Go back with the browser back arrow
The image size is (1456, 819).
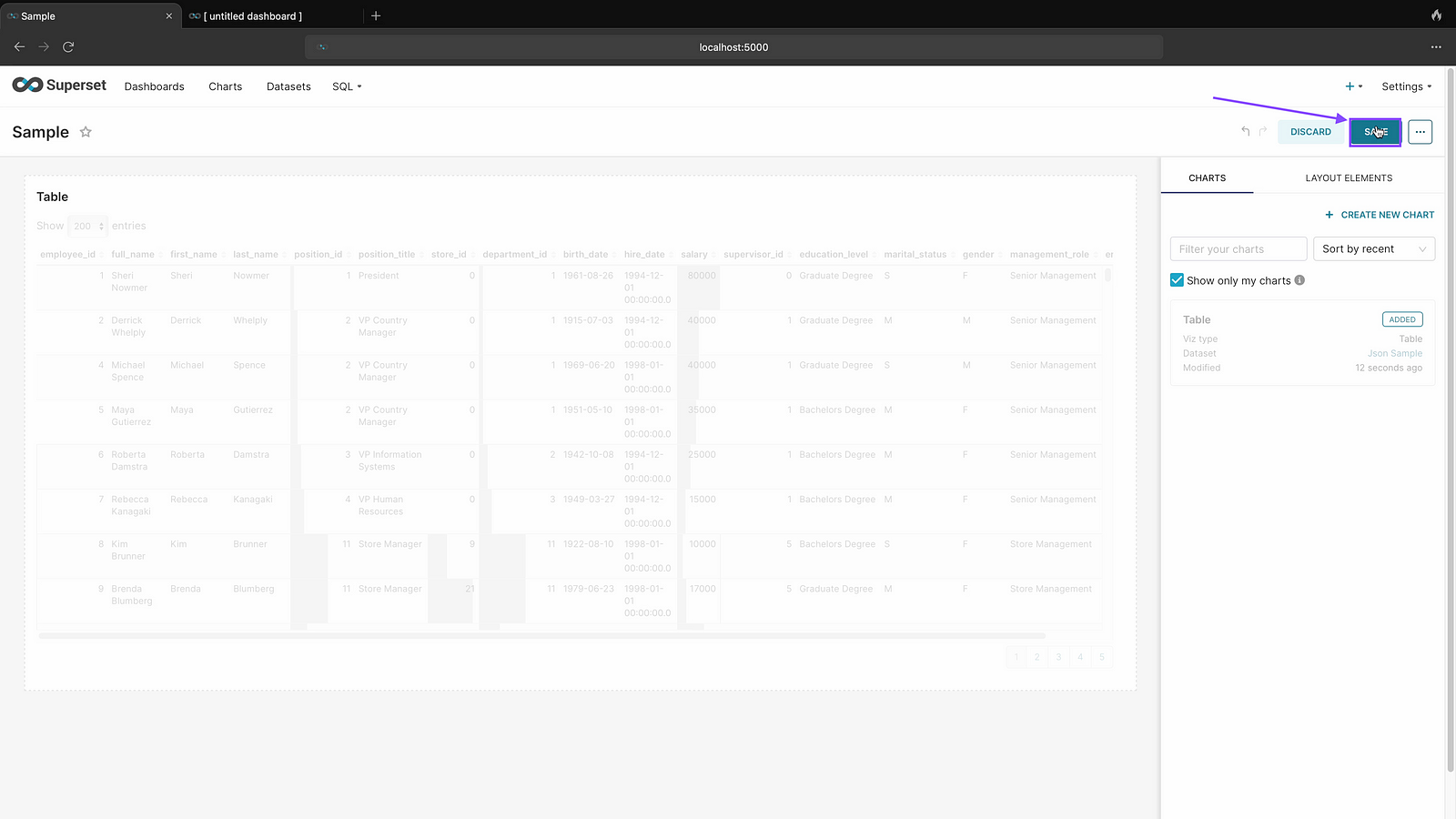[x=19, y=46]
